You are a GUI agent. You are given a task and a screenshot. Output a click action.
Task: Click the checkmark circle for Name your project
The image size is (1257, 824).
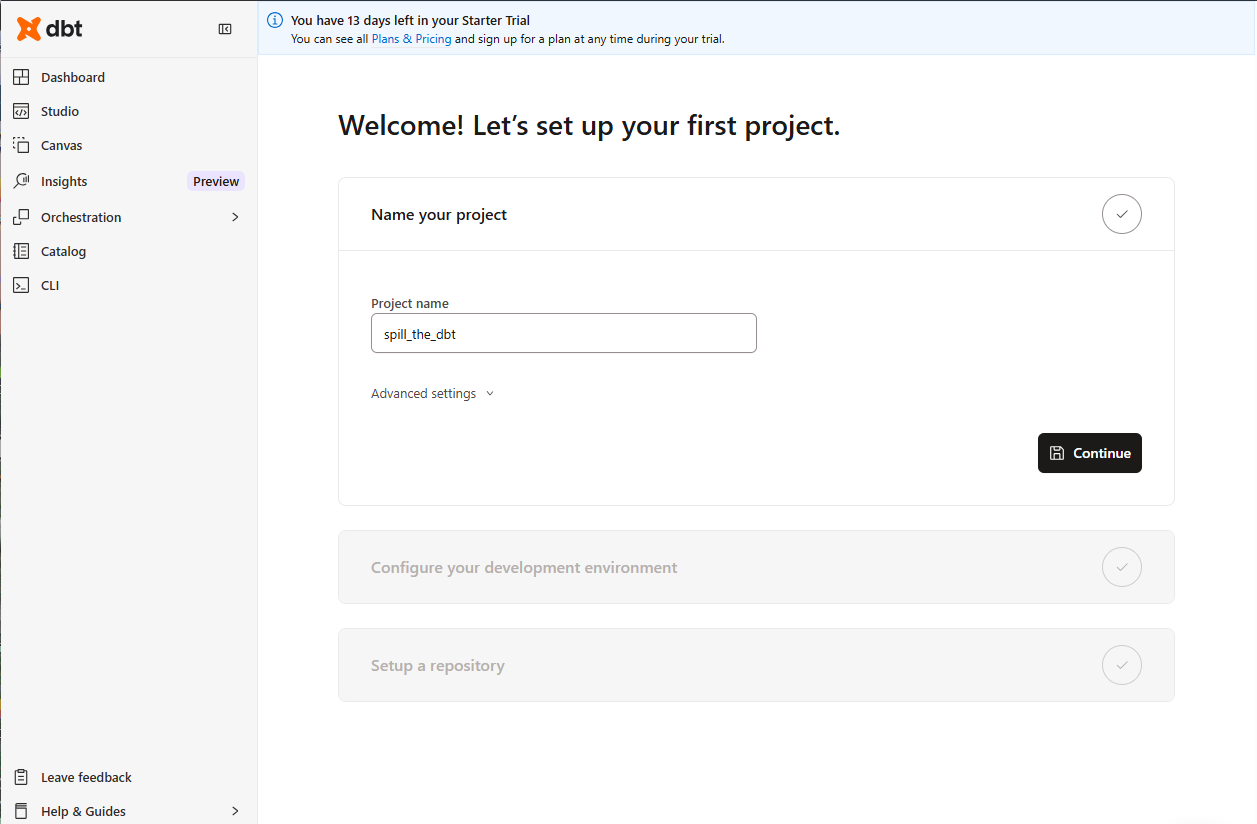tap(1122, 214)
